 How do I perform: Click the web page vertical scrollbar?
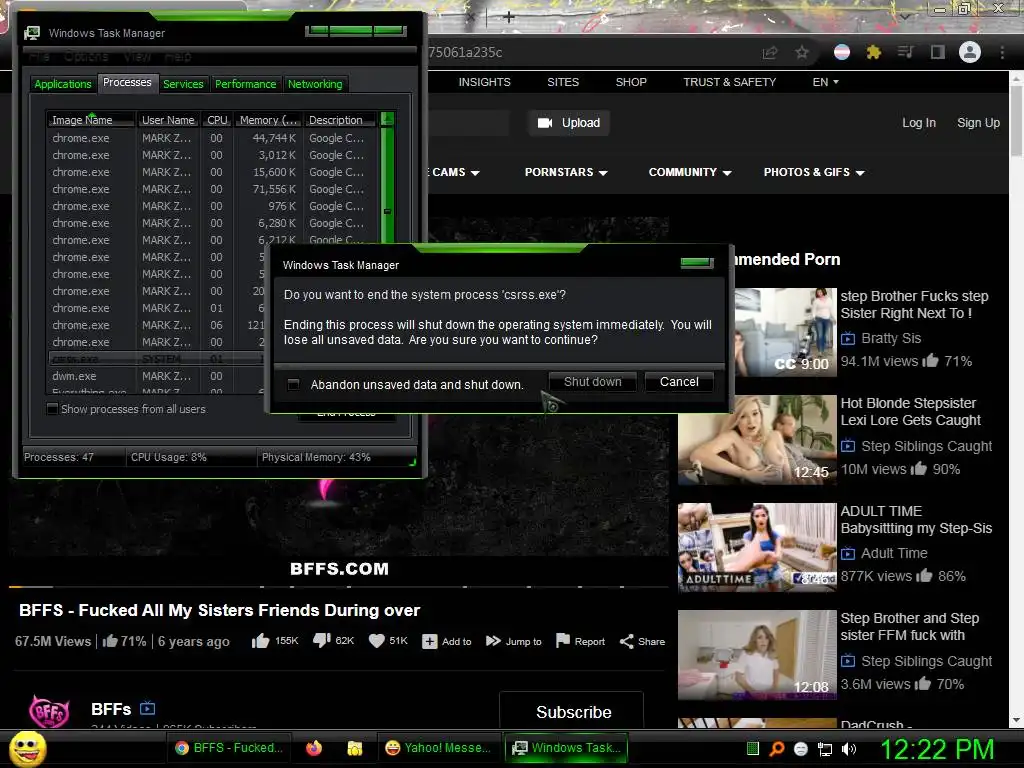tap(1016, 398)
